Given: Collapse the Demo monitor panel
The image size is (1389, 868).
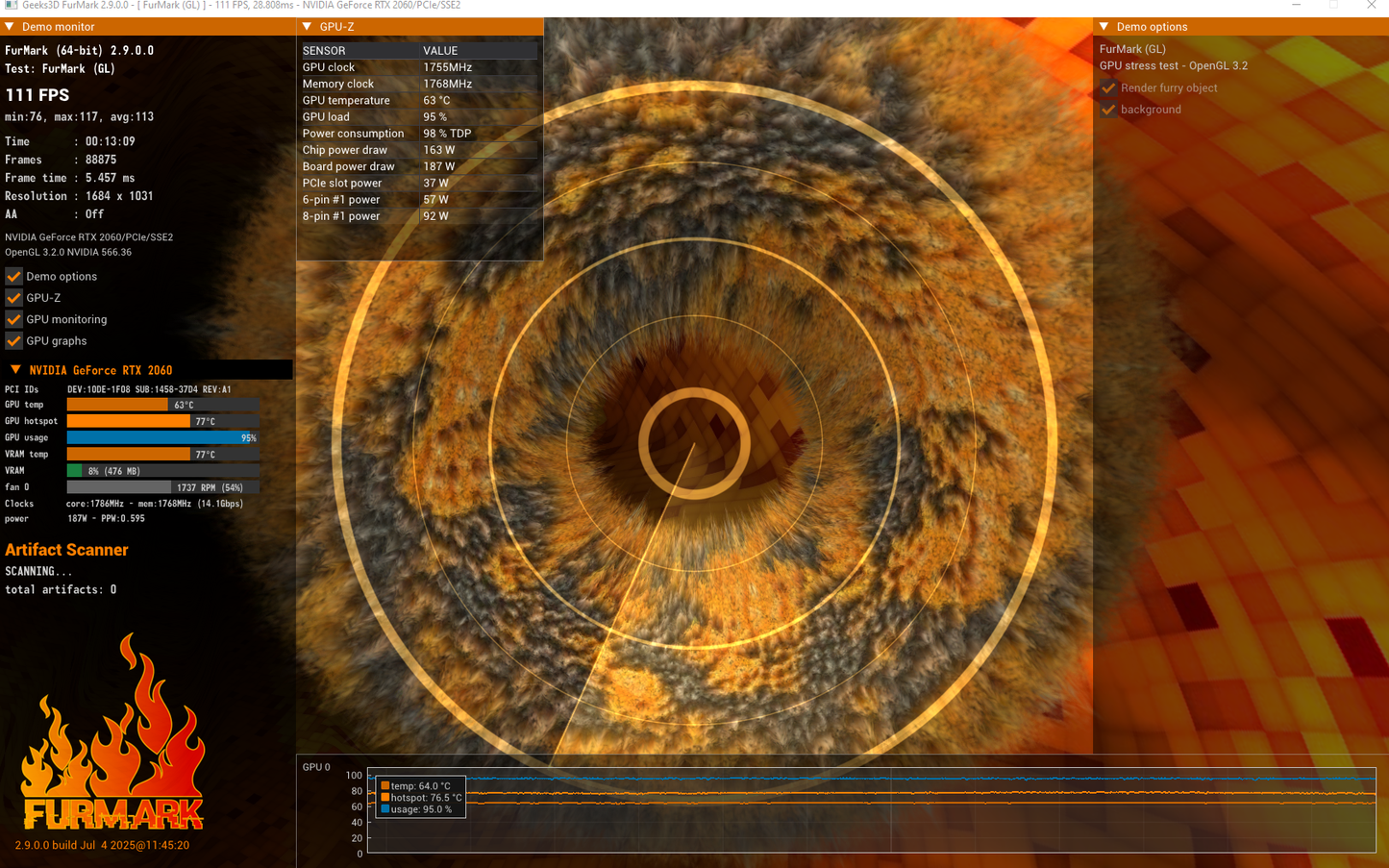Looking at the screenshot, I should click(x=10, y=27).
